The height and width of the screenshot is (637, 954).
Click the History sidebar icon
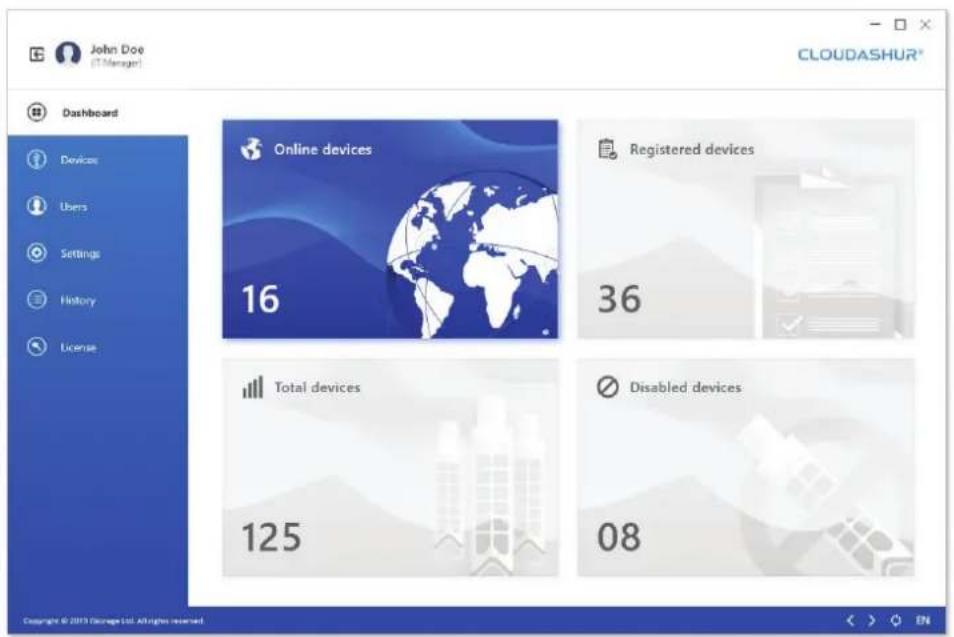(x=37, y=300)
